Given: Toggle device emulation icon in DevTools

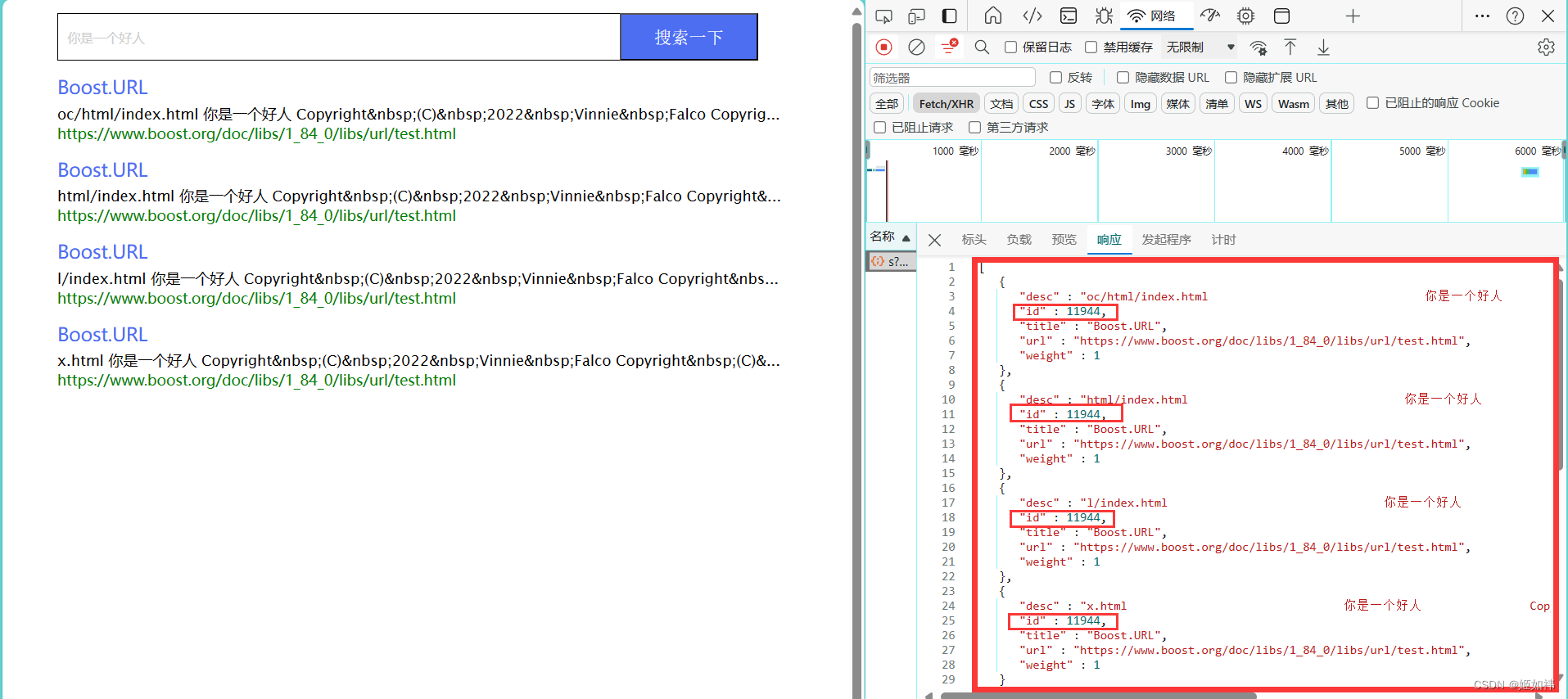Looking at the screenshot, I should click(916, 16).
